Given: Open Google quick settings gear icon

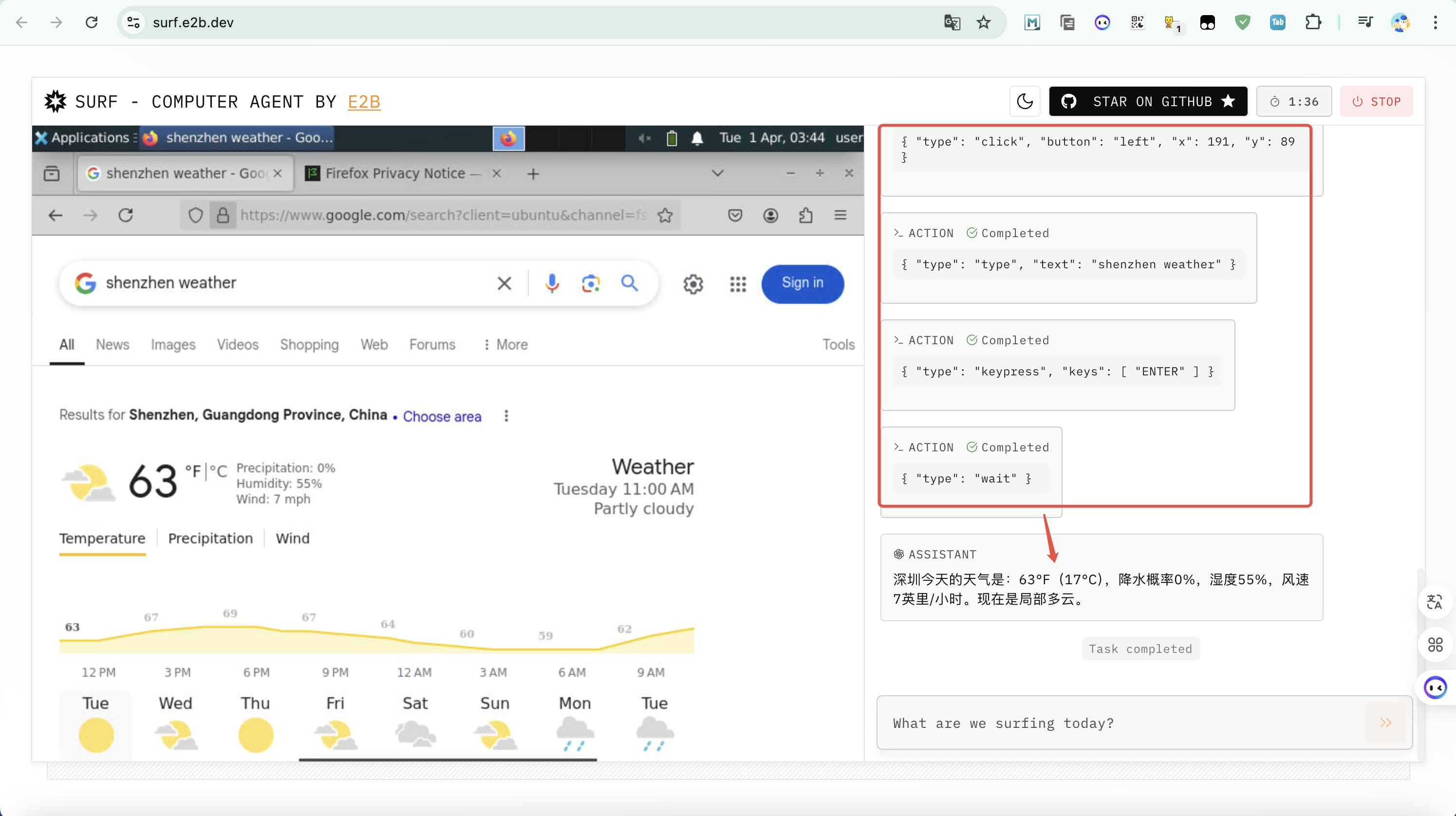Looking at the screenshot, I should point(693,284).
